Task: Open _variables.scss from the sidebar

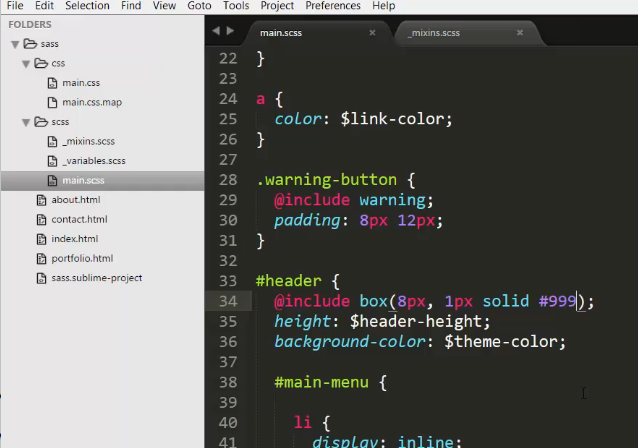Action: [94, 161]
